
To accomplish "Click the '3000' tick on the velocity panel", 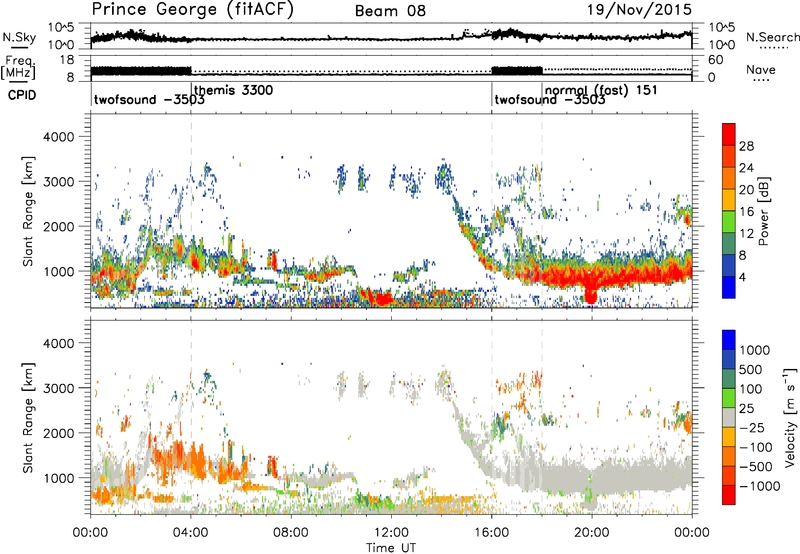I will pyautogui.click(x=59, y=388).
